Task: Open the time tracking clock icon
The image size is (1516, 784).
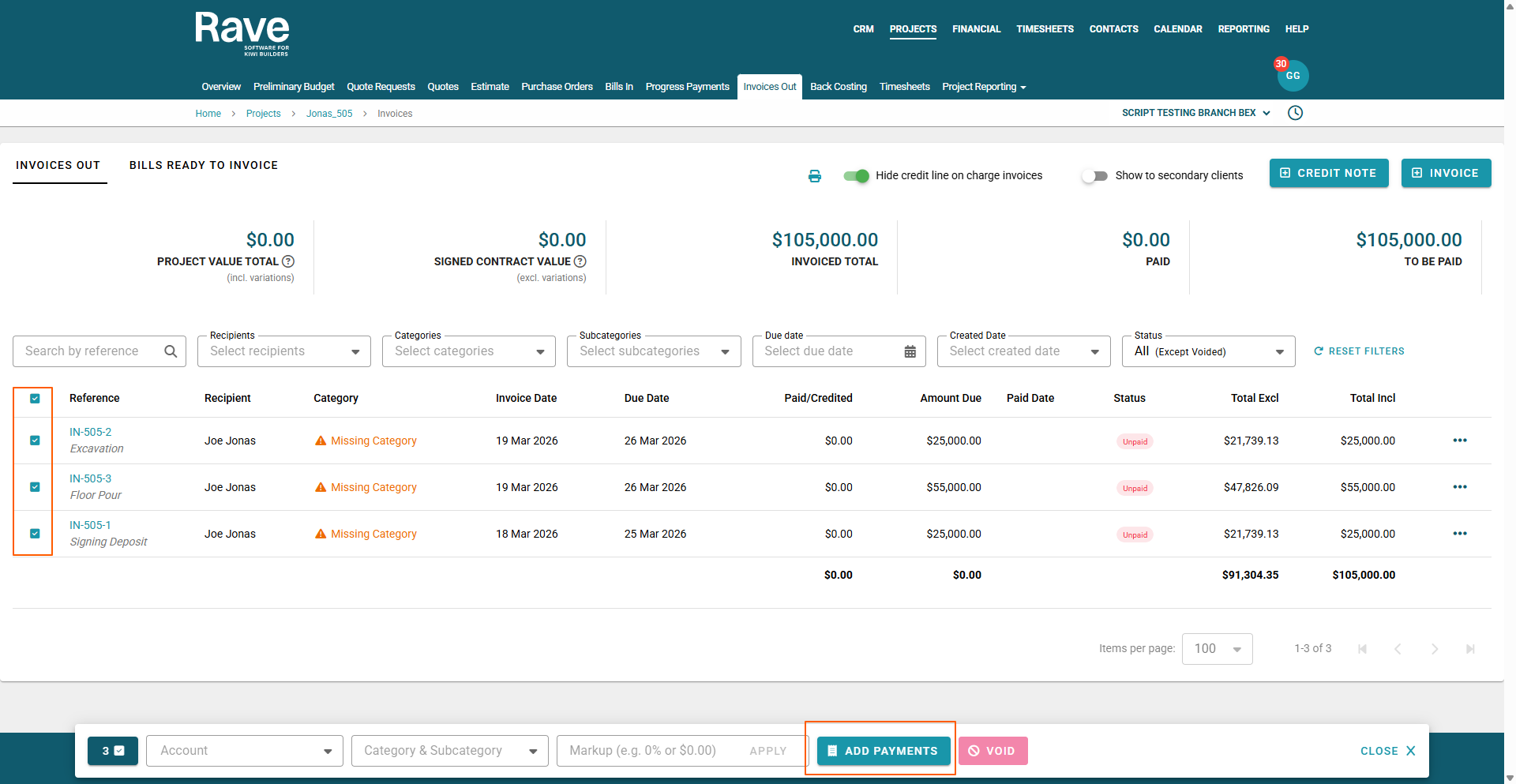Action: (x=1295, y=113)
